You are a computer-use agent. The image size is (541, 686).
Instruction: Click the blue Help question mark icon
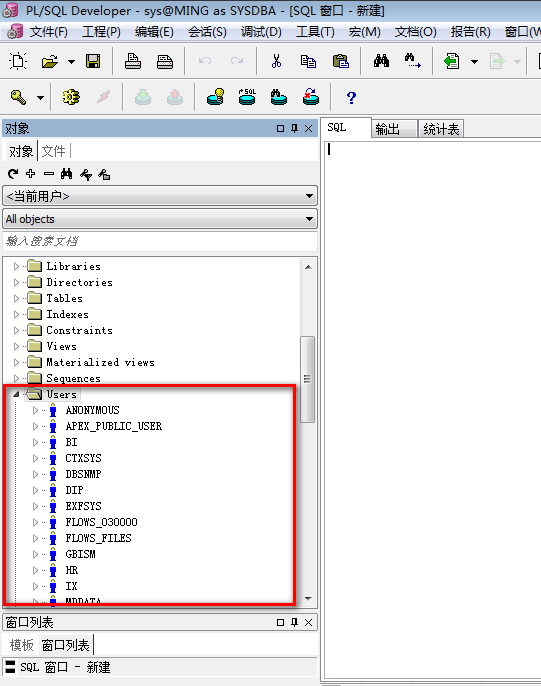click(351, 98)
